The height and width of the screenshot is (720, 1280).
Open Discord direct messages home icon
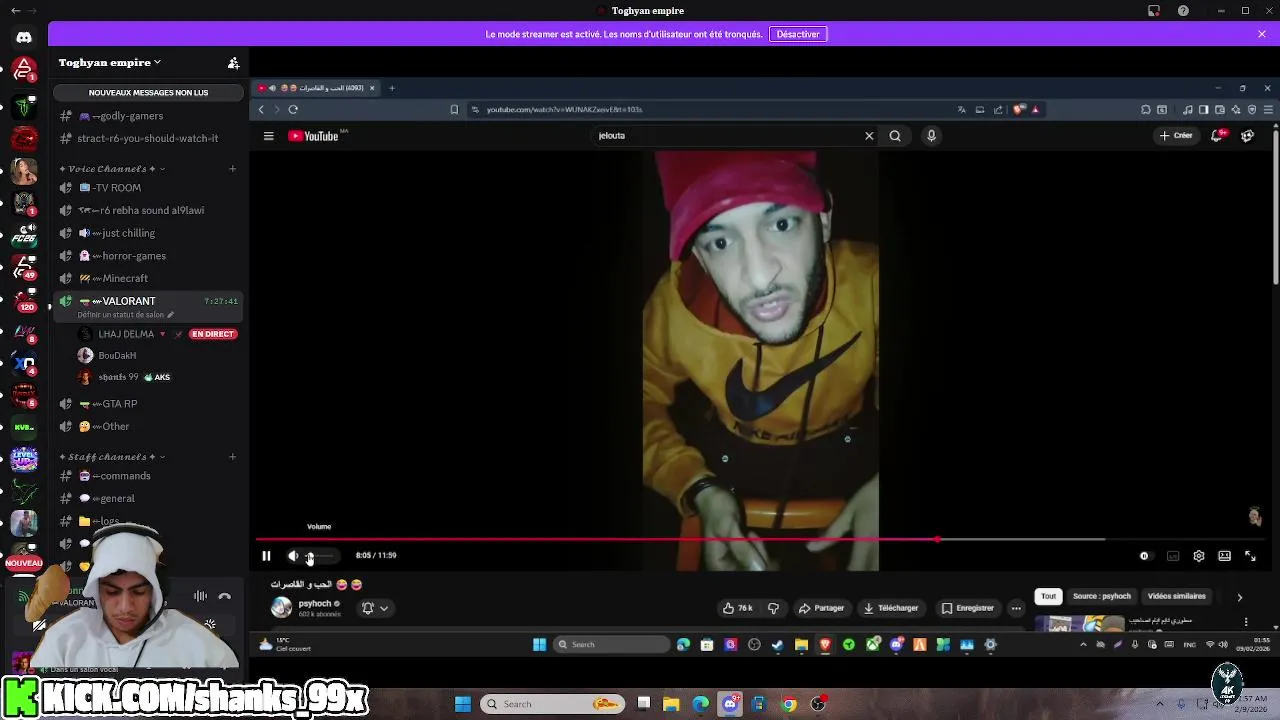point(24,37)
